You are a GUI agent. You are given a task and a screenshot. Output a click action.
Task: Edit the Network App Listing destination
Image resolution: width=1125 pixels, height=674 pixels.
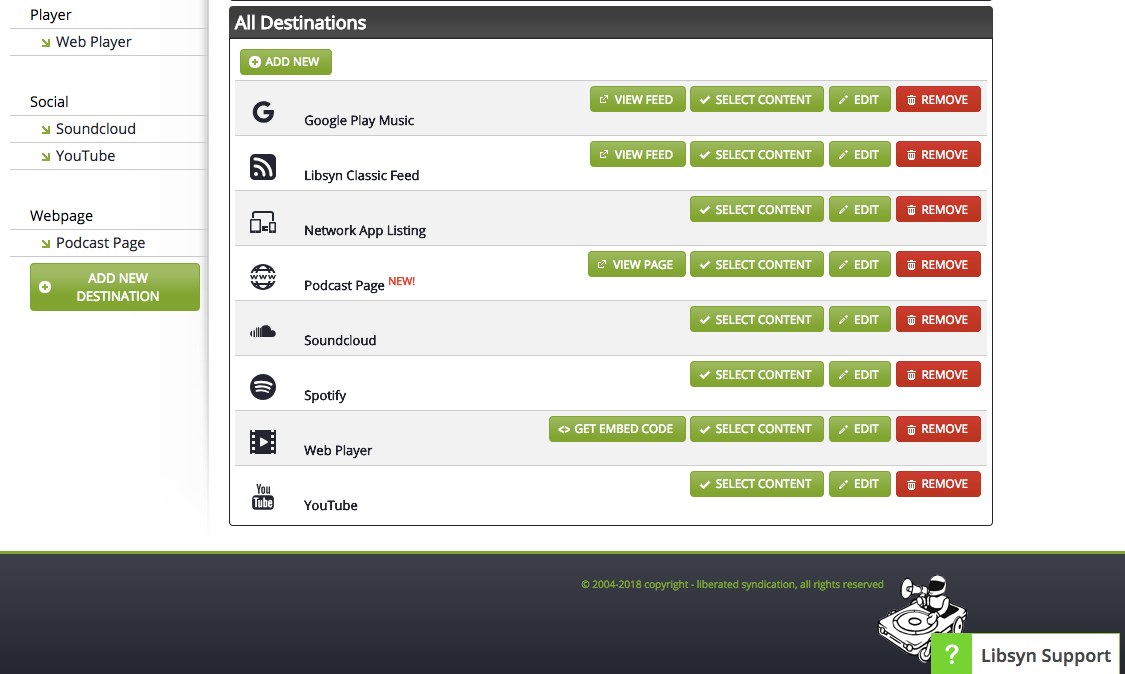(860, 210)
